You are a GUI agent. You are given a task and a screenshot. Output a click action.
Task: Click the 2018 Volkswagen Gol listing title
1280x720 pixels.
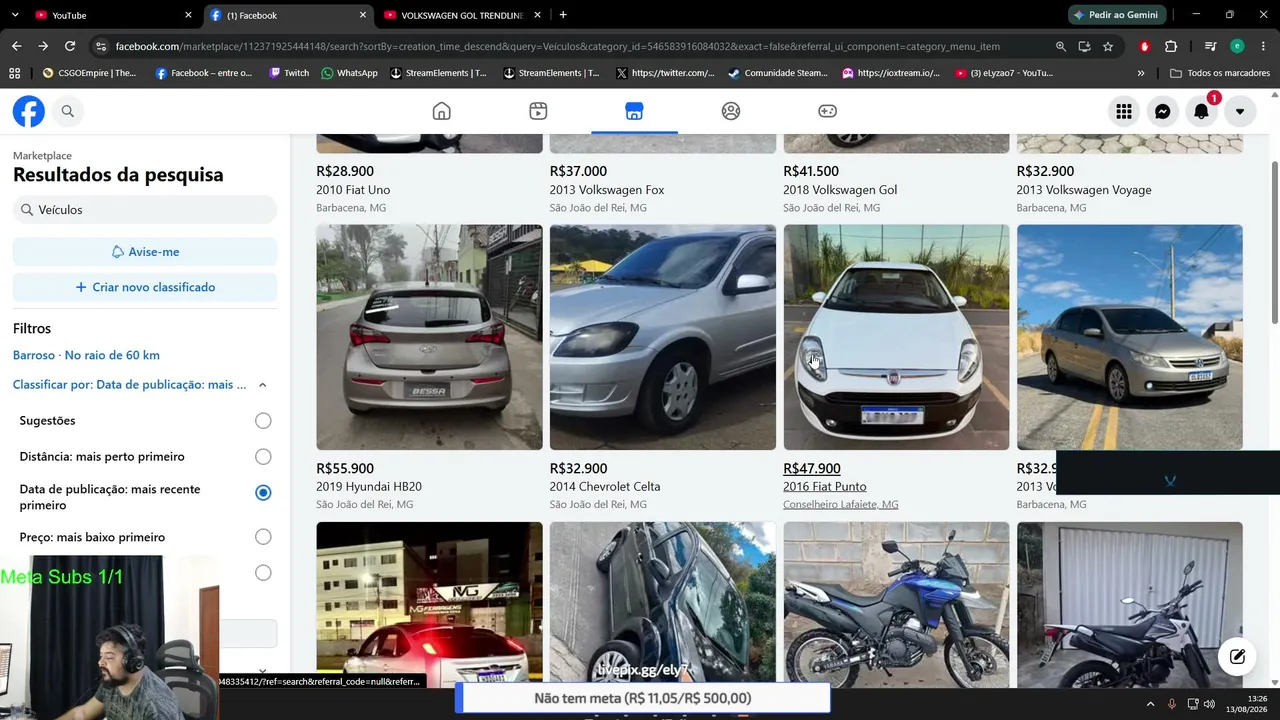(840, 190)
